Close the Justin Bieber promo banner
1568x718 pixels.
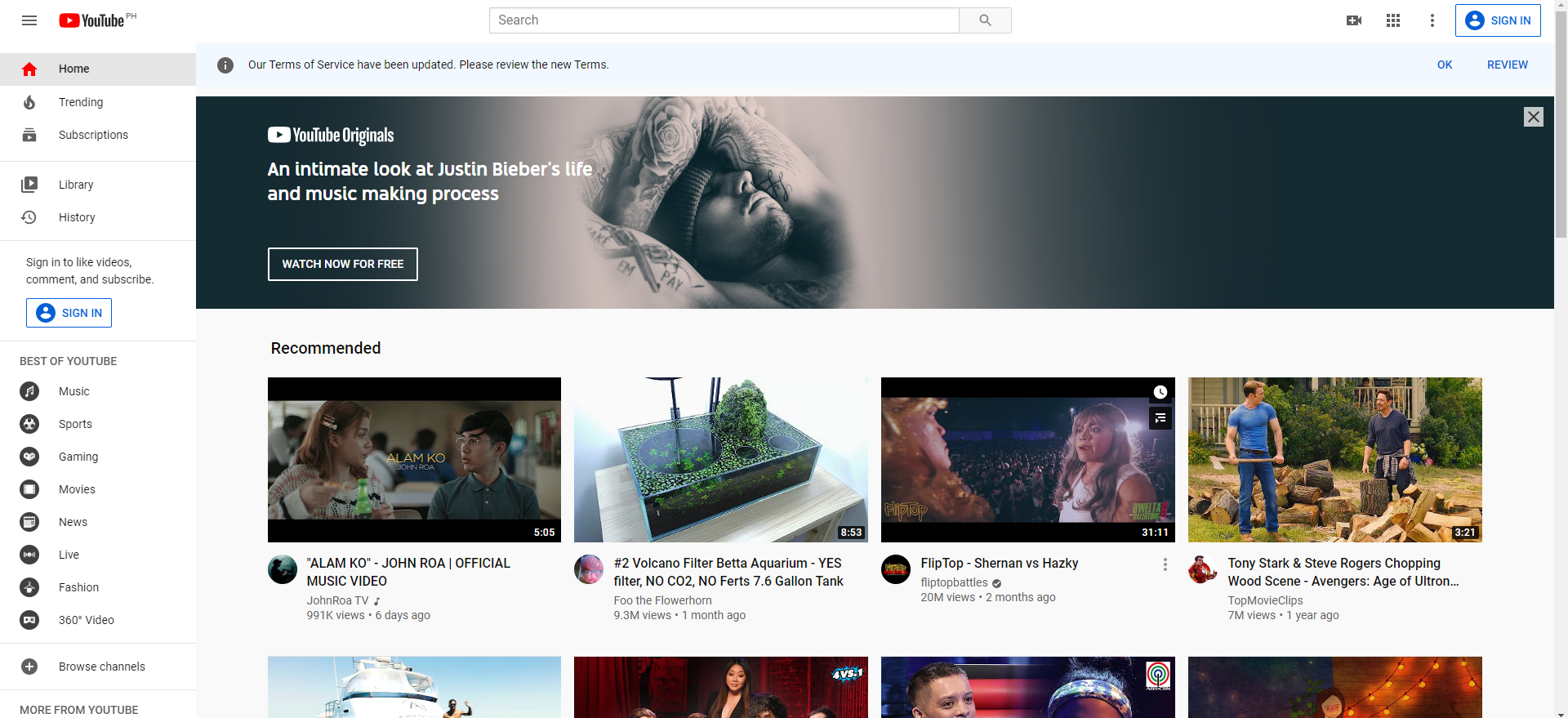1534,117
